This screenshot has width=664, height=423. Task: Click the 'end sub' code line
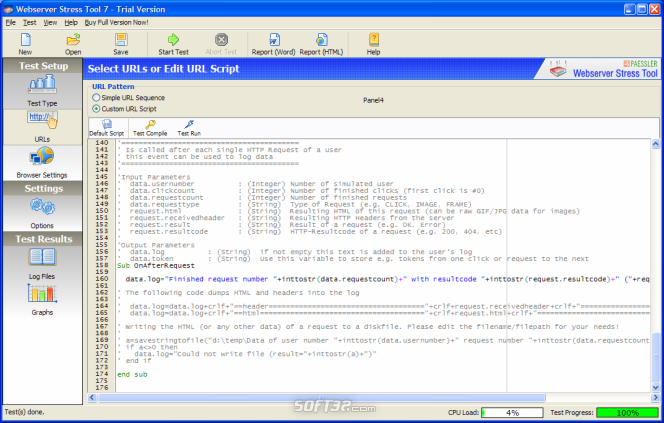pos(132,374)
